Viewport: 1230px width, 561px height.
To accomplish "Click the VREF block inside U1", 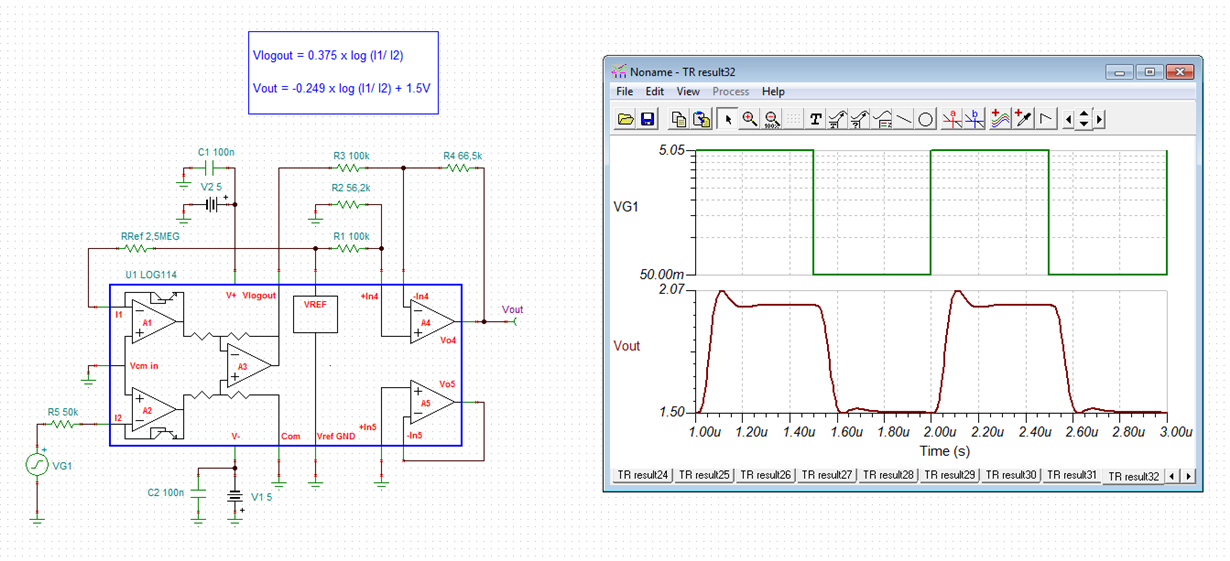I will pos(315,314).
